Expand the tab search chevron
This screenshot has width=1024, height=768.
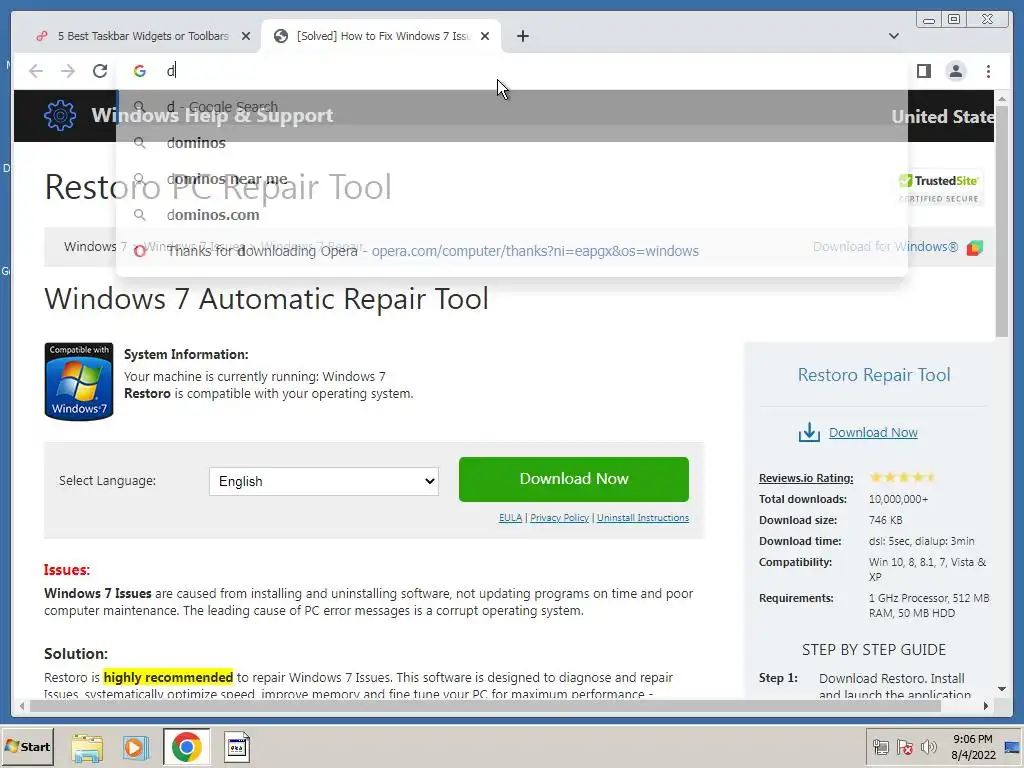tap(894, 36)
